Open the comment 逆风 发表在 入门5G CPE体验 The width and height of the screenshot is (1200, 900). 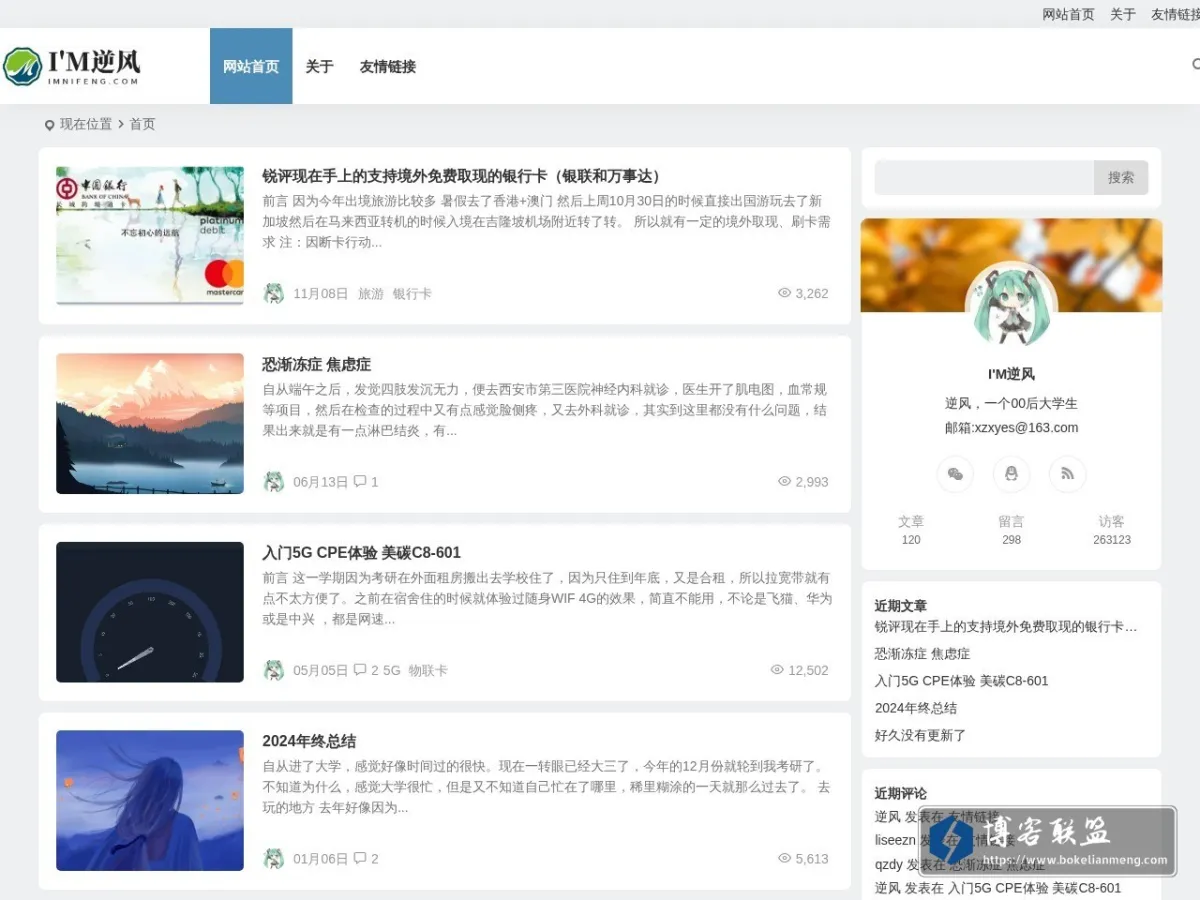[998, 888]
